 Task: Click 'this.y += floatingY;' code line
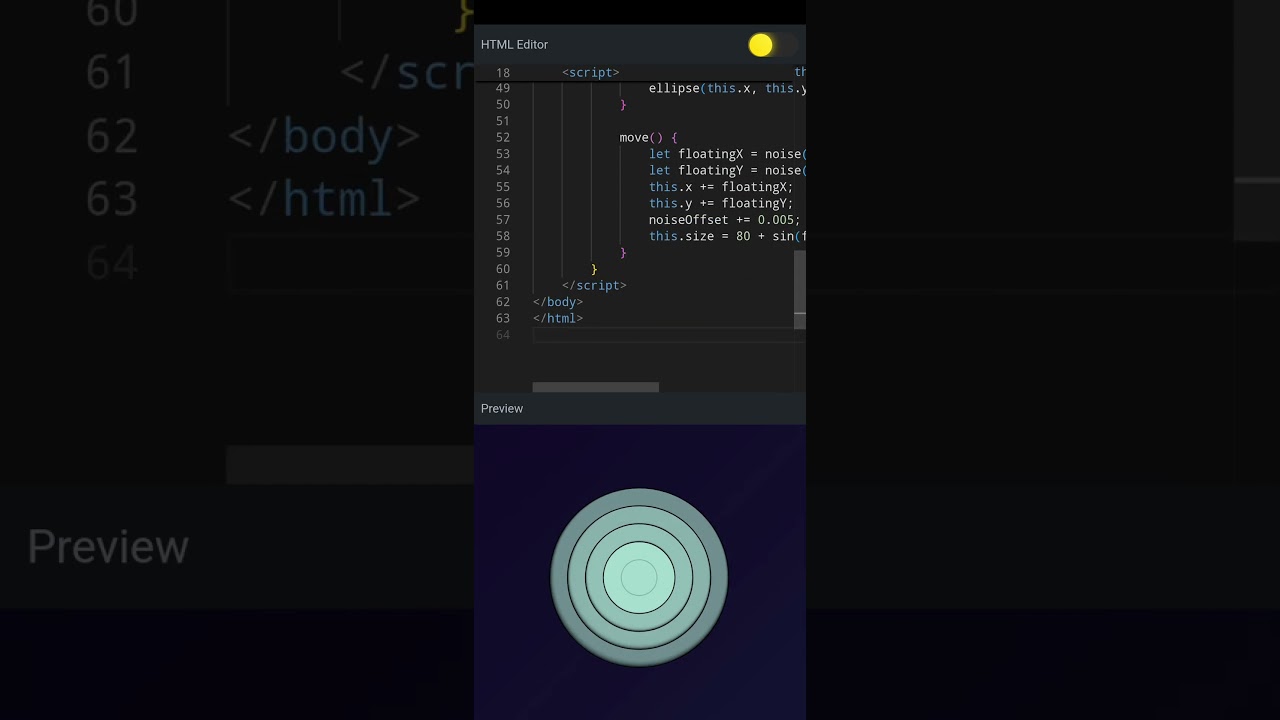721,204
